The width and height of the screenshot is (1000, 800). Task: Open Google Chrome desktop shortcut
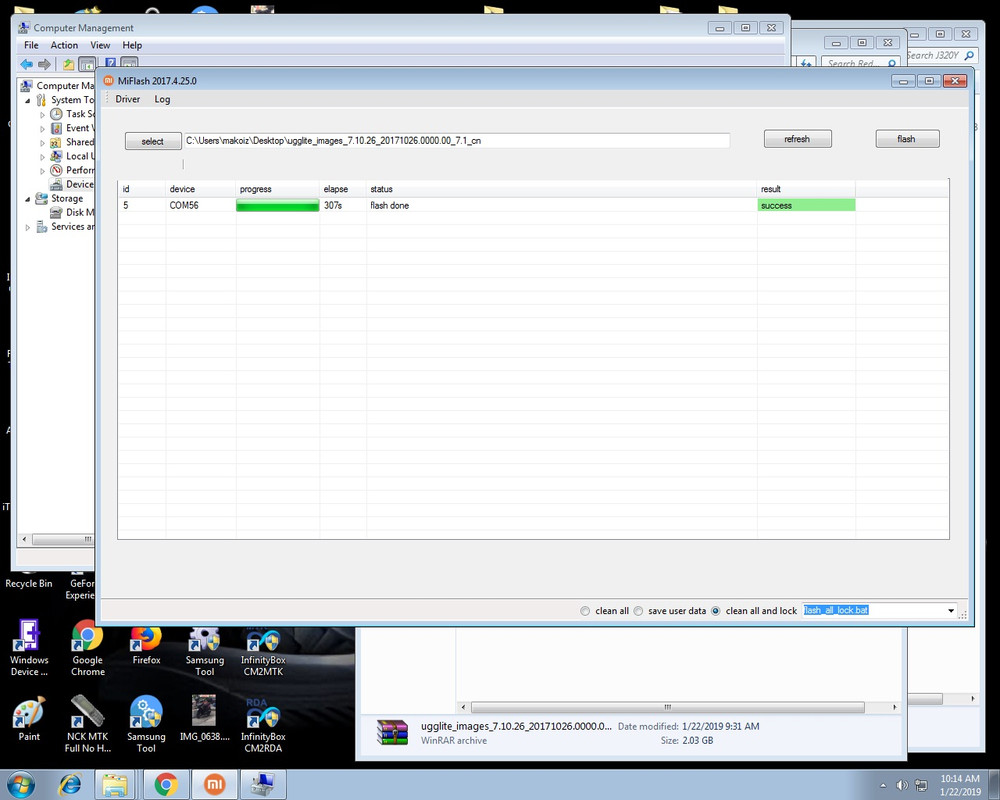(87, 647)
